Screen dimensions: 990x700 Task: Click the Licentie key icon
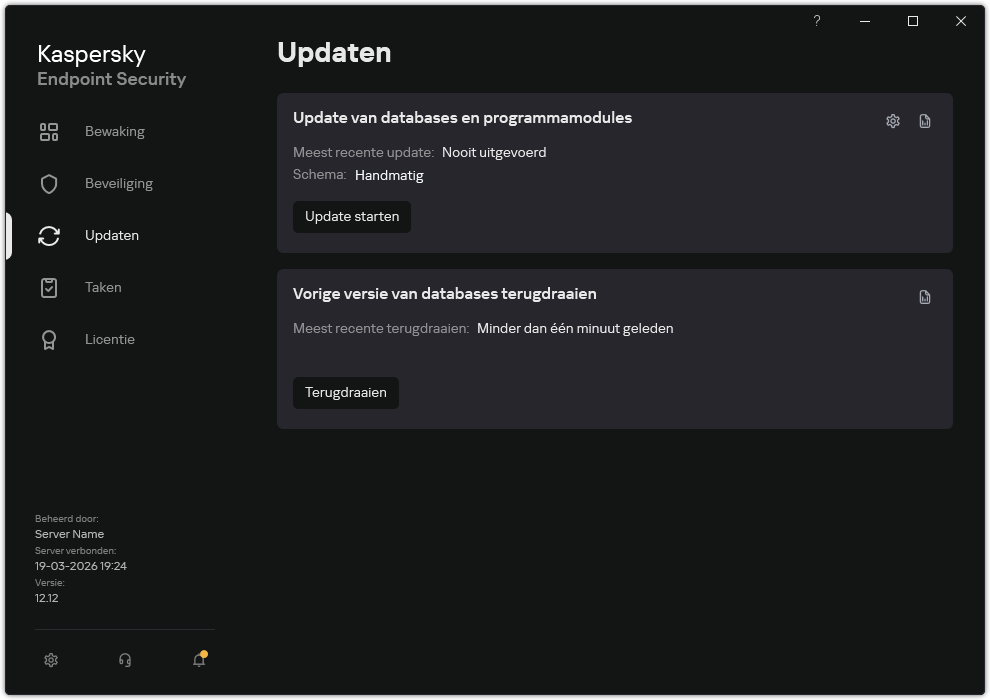pos(48,339)
